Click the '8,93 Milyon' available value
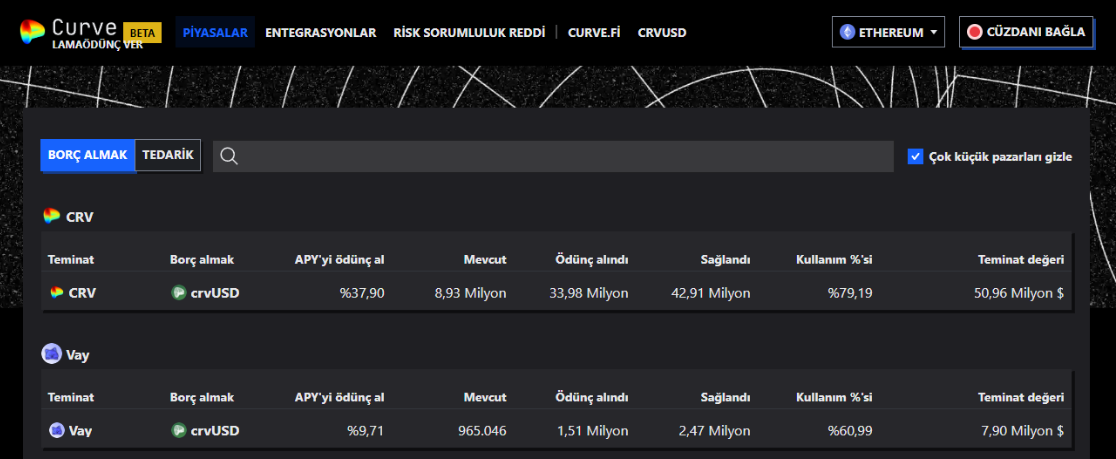This screenshot has width=1116, height=459. 469,292
